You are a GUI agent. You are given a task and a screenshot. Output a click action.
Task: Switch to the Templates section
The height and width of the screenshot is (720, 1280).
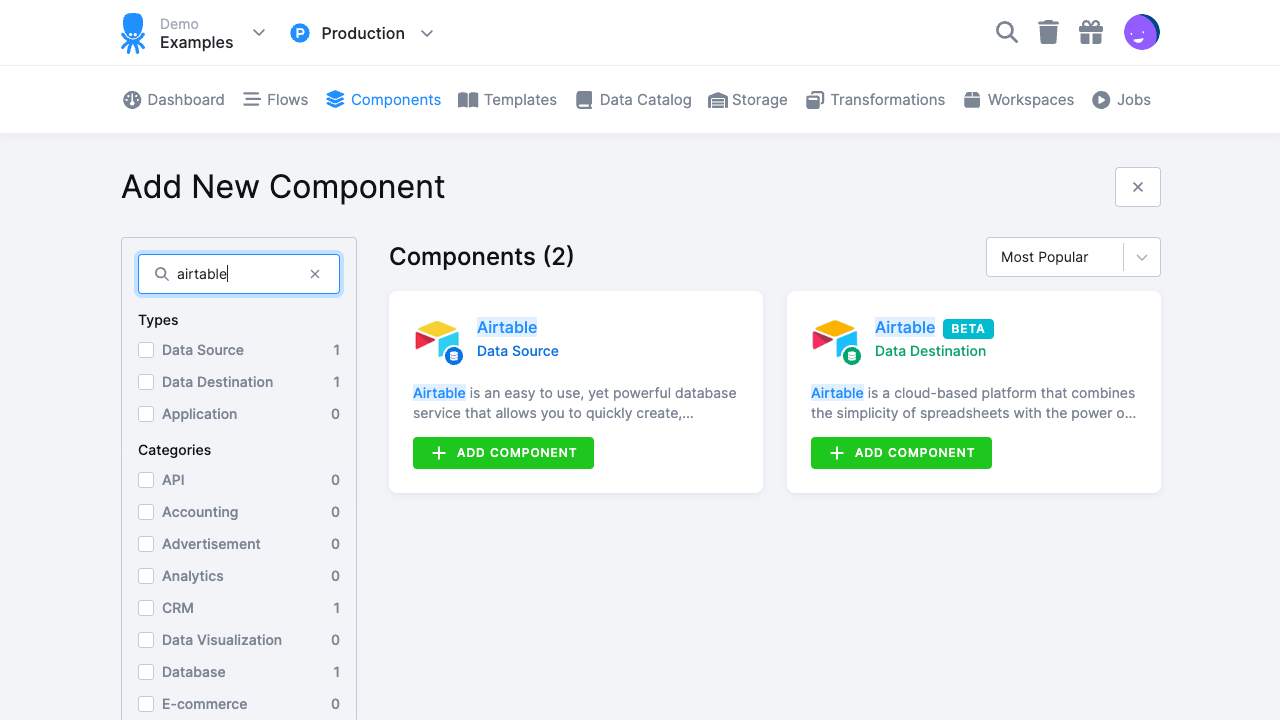click(x=507, y=99)
